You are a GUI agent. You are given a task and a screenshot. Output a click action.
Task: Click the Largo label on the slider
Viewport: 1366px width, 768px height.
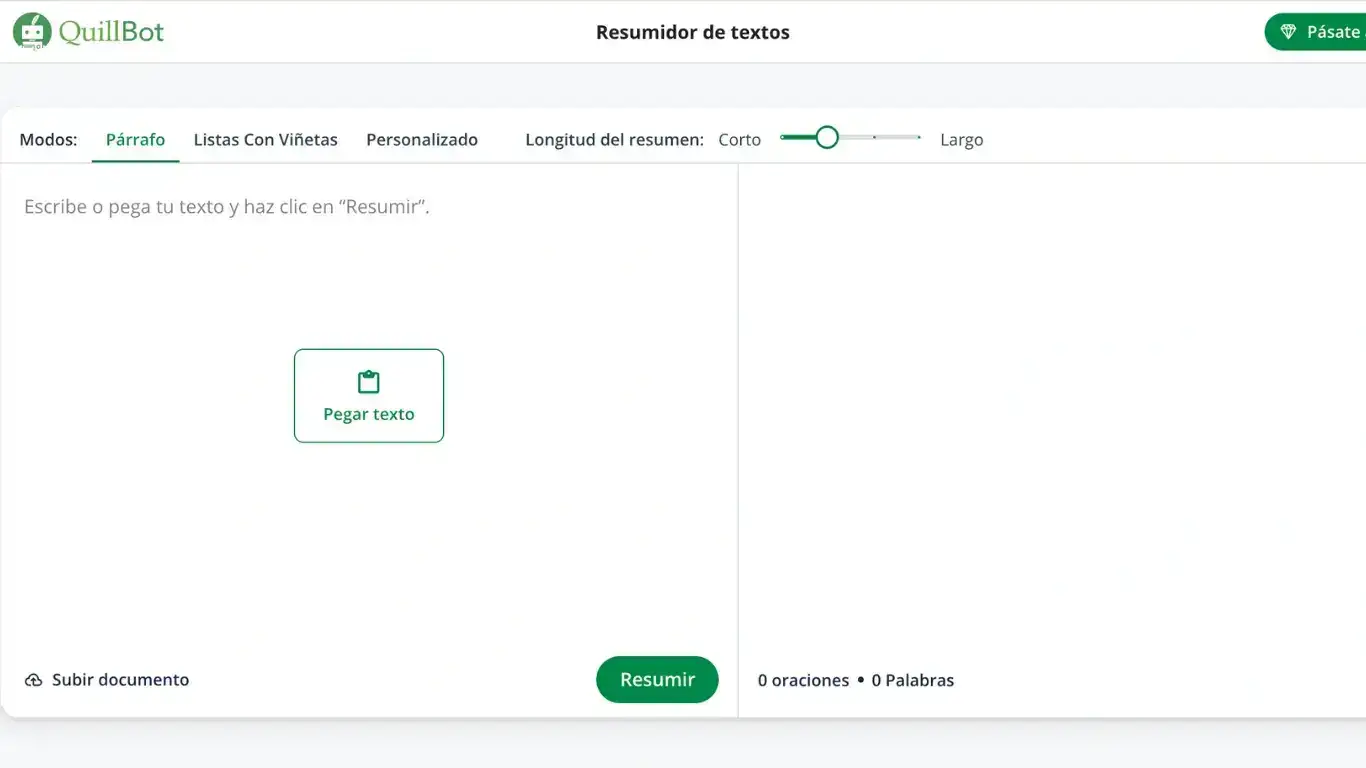(961, 139)
